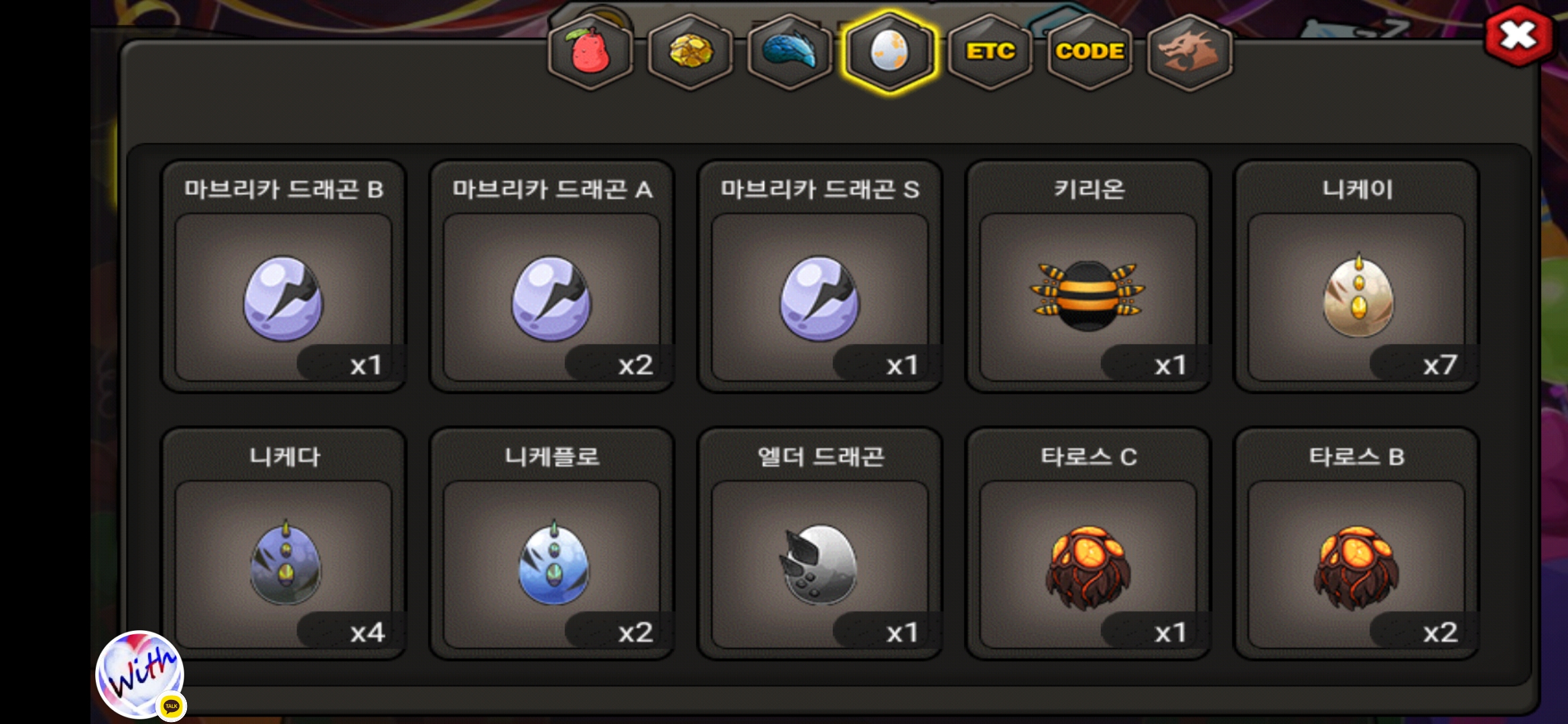Choose the 니케이 white egg
The height and width of the screenshot is (724, 1568).
[1357, 276]
